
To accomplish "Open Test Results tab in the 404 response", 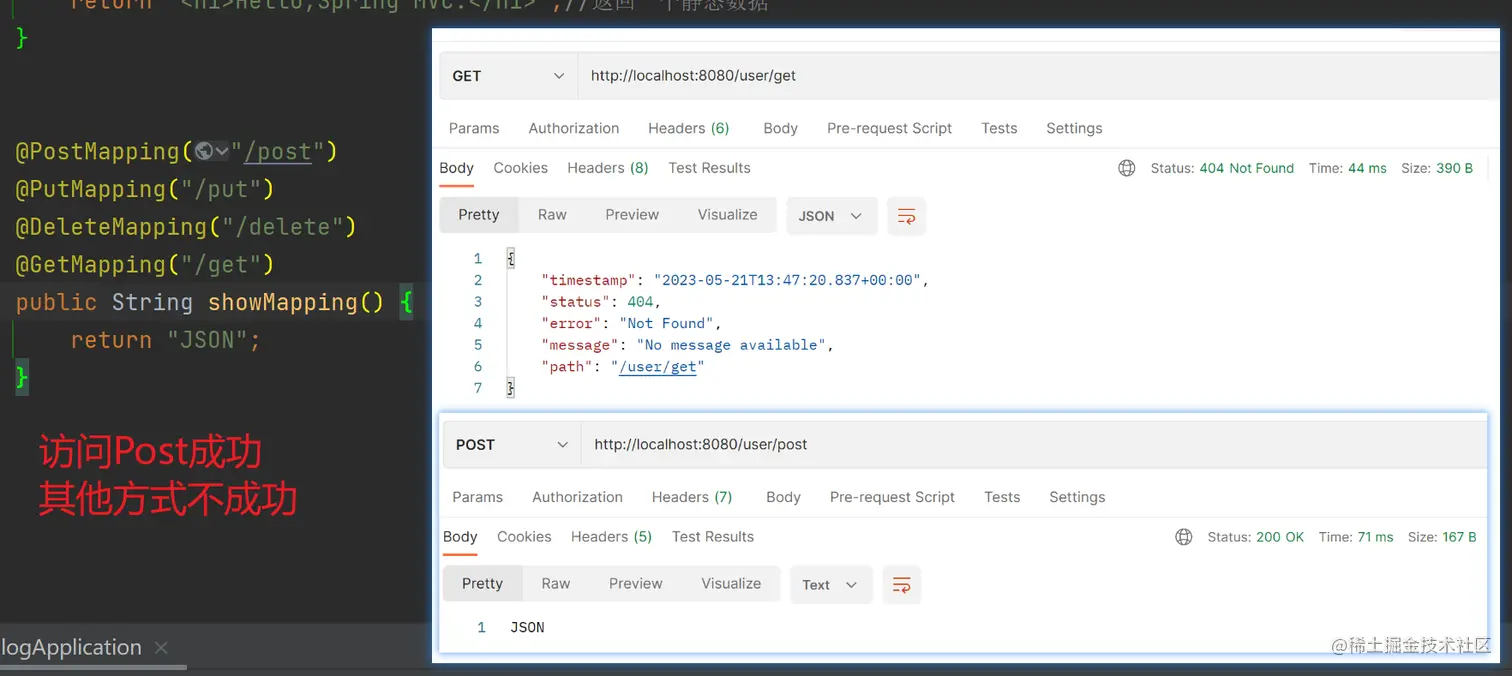I will coord(709,168).
